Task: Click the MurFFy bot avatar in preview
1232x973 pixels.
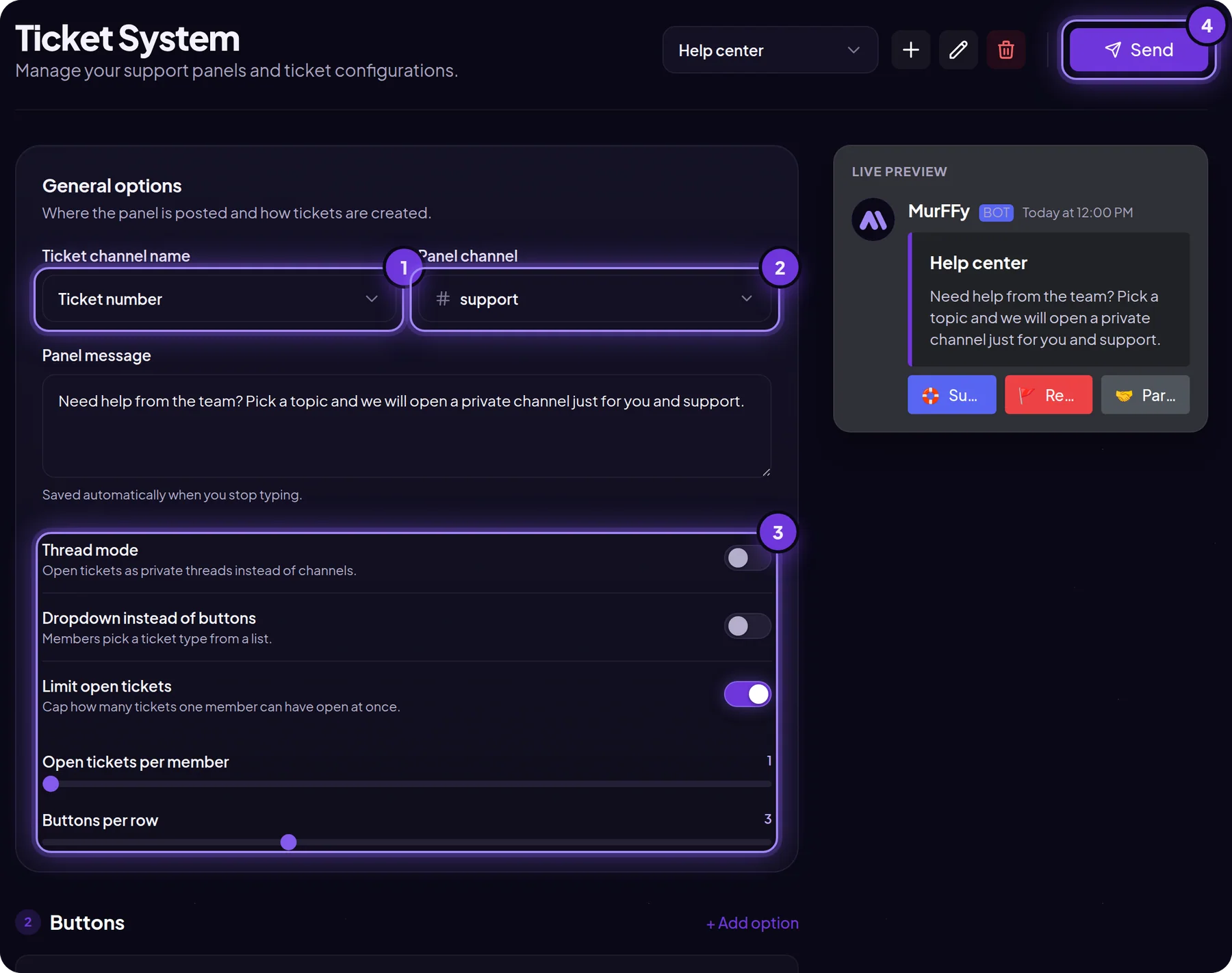Action: tap(873, 220)
